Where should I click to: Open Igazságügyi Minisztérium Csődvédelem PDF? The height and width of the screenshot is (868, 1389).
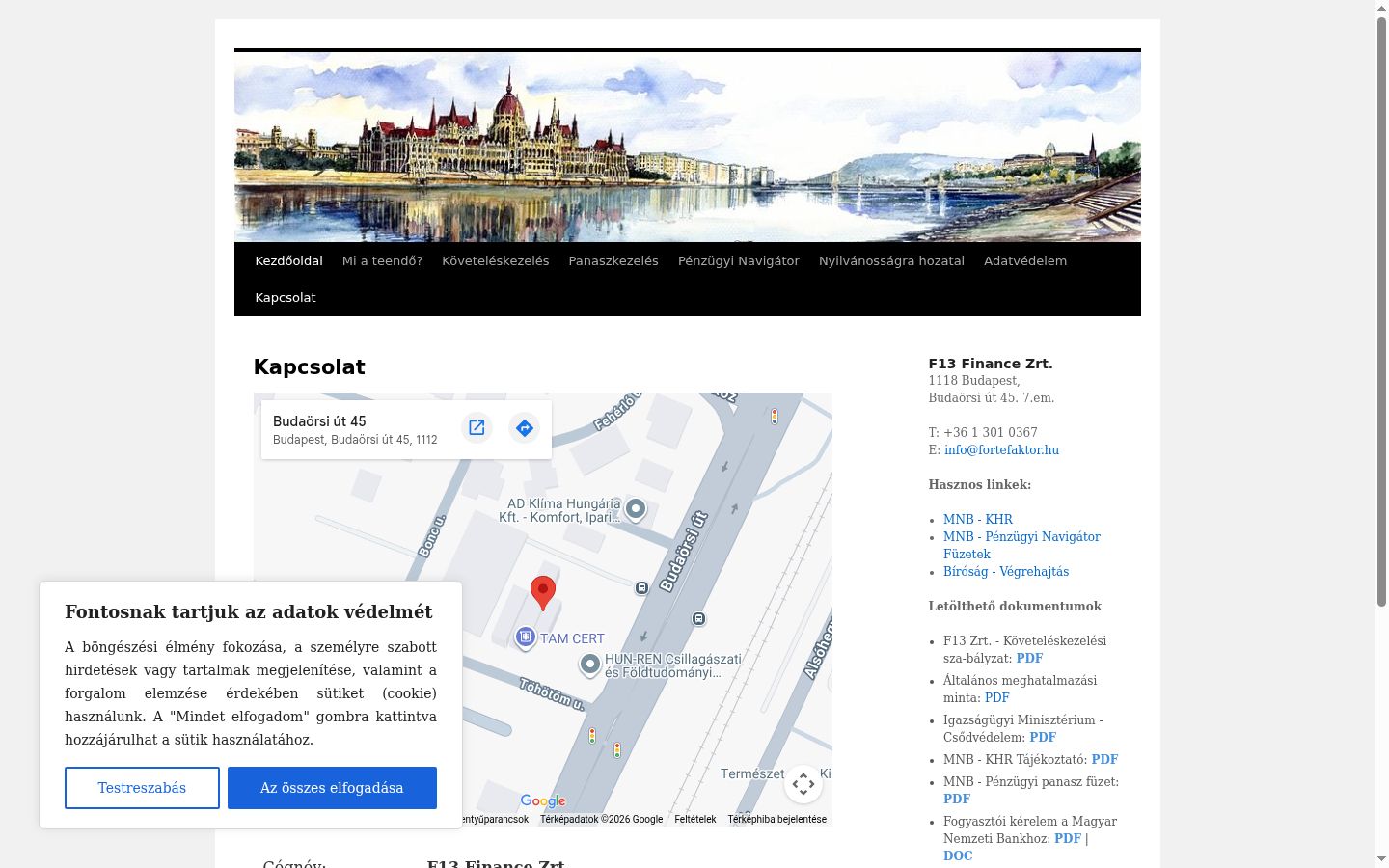tap(1043, 737)
